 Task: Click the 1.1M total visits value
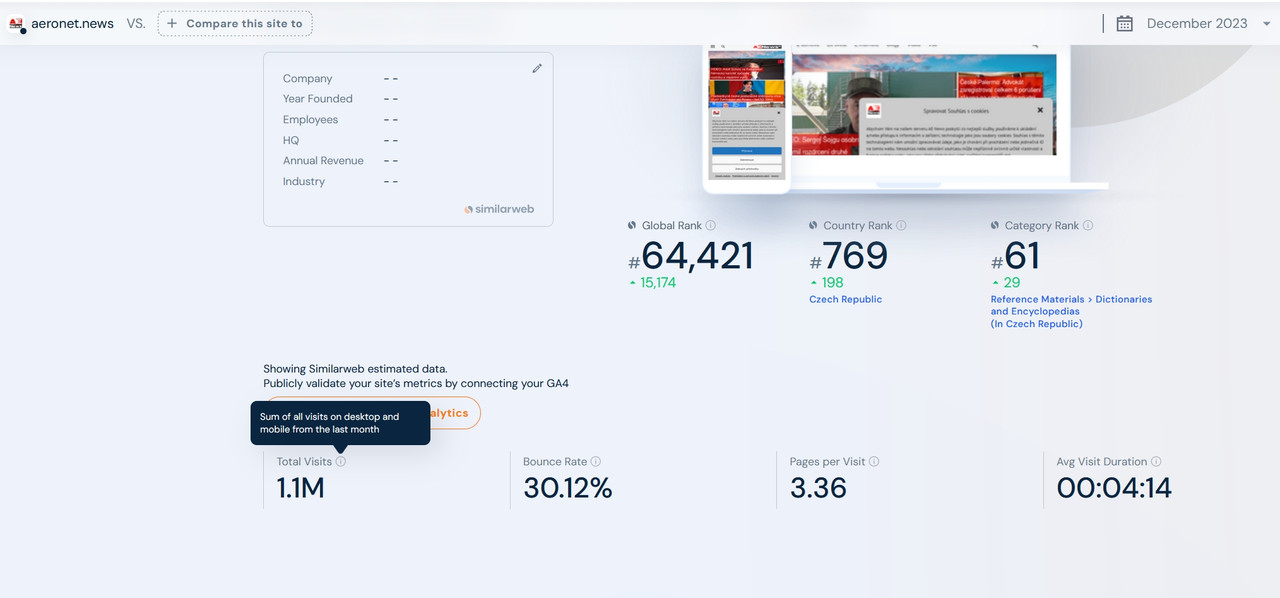pos(301,488)
